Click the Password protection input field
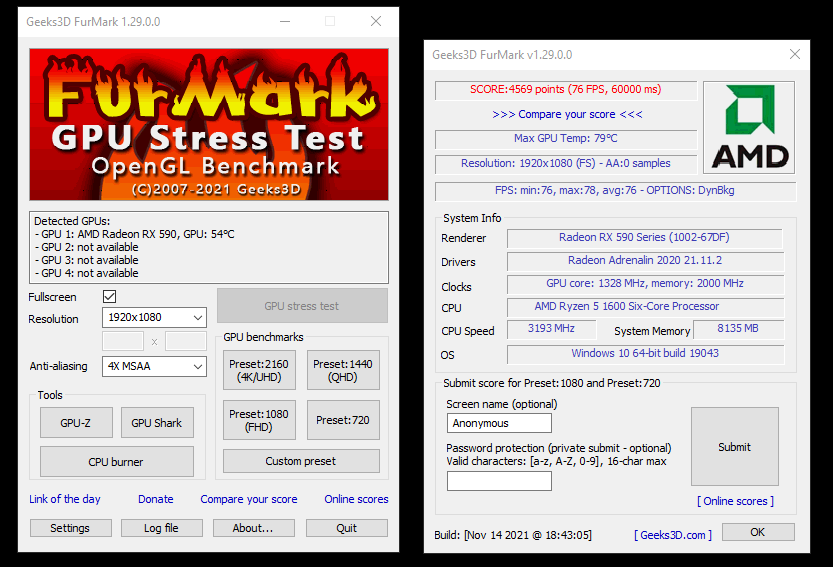 pyautogui.click(x=499, y=481)
